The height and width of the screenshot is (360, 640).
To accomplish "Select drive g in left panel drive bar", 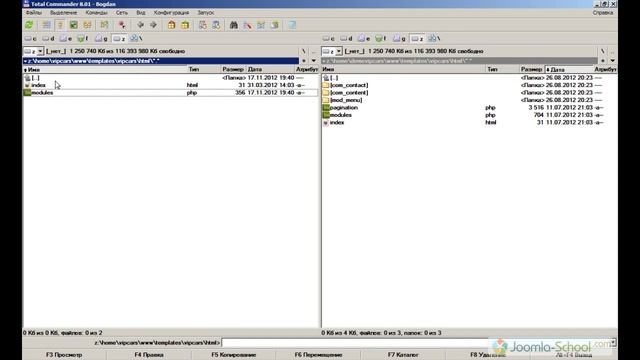I will 101,38.
